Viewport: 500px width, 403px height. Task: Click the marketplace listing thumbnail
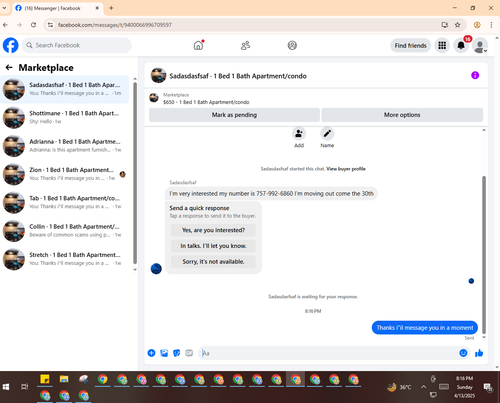coord(154,98)
